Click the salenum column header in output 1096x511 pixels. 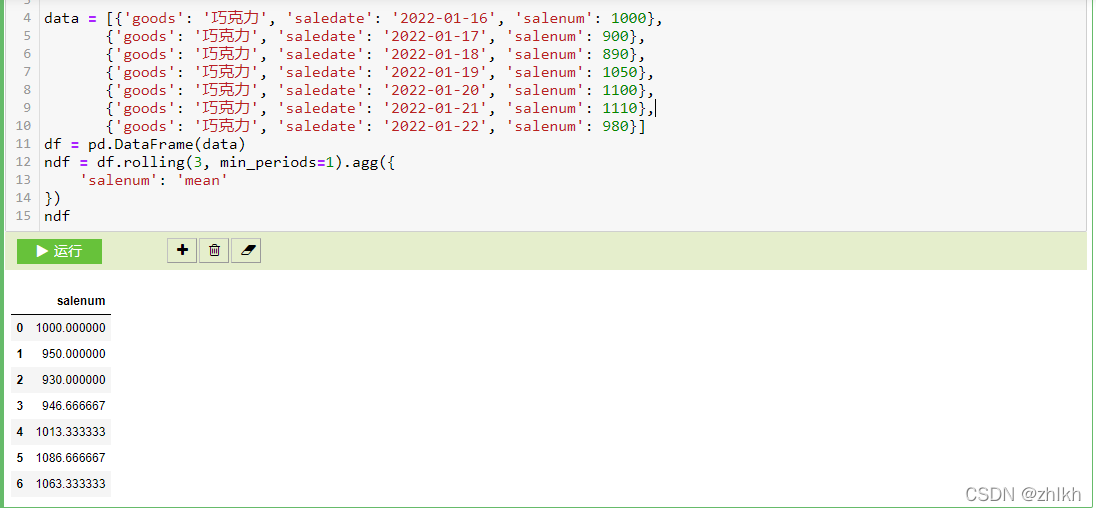(80, 300)
